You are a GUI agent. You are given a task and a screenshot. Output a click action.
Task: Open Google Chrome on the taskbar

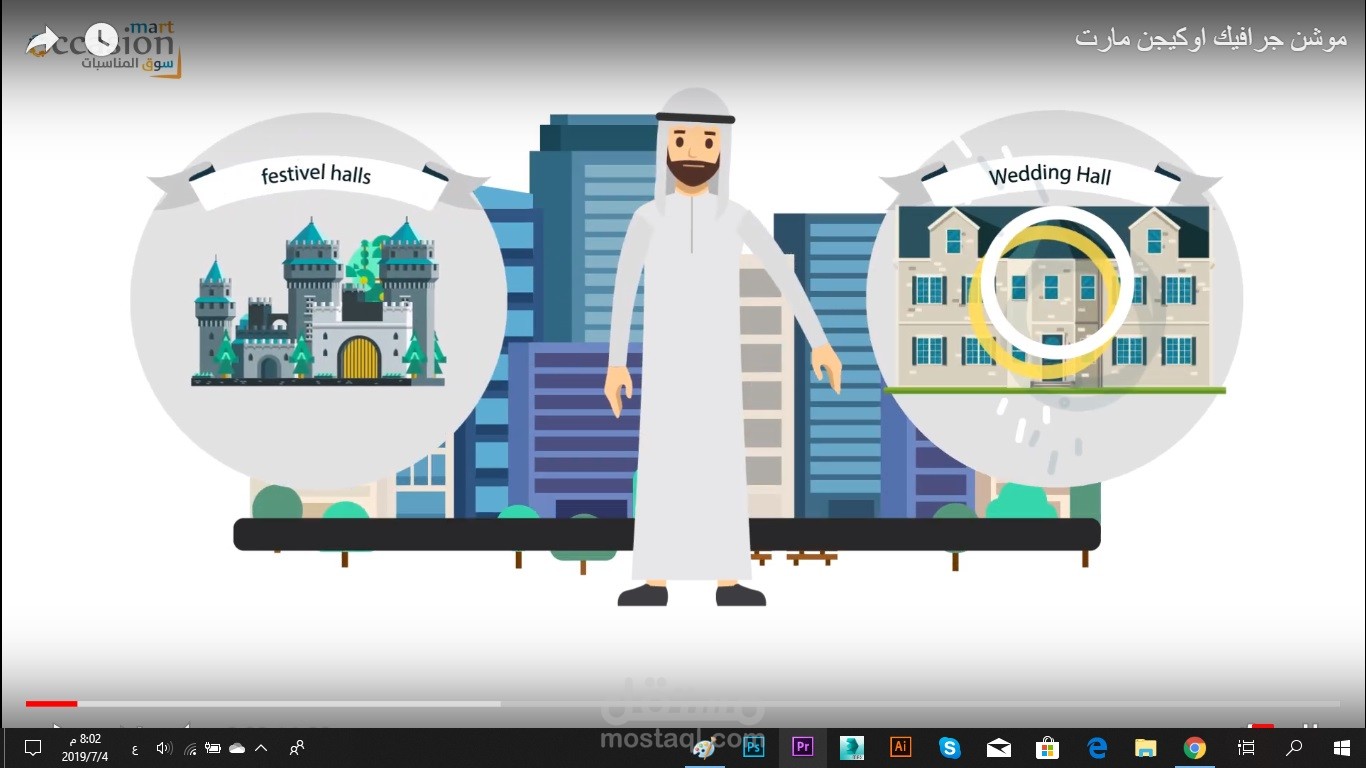coord(1195,747)
